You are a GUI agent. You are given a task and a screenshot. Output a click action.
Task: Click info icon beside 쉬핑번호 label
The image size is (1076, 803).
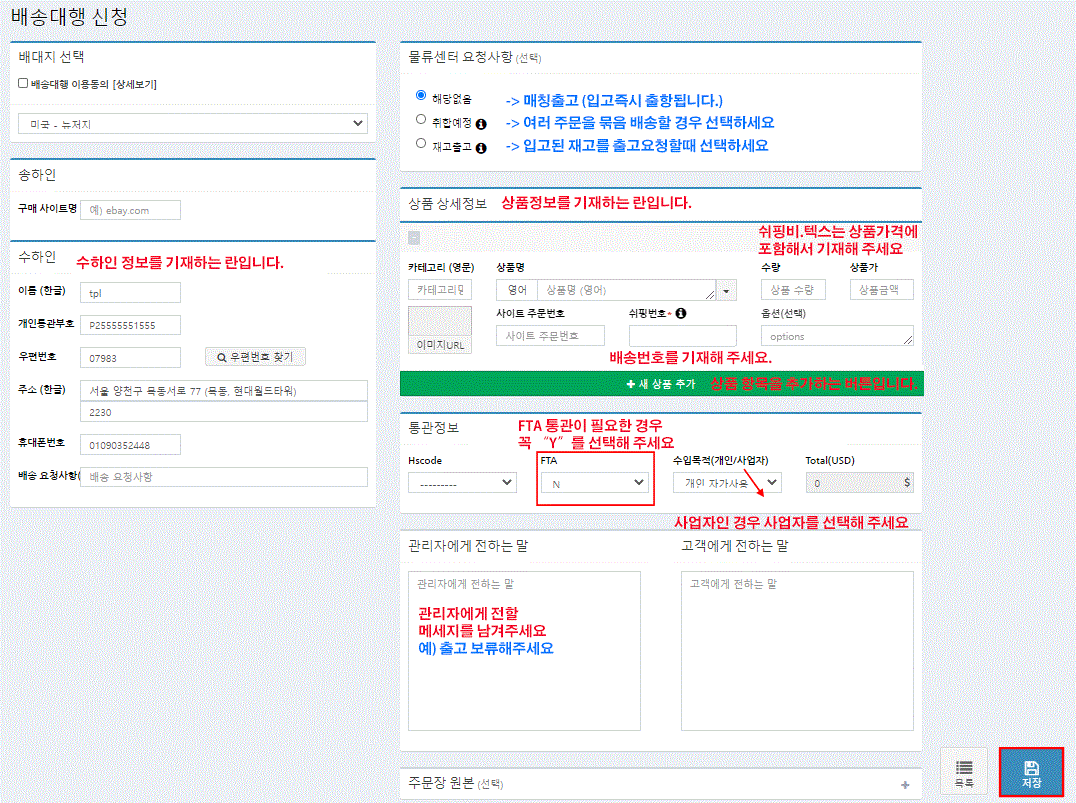pyautogui.click(x=681, y=313)
